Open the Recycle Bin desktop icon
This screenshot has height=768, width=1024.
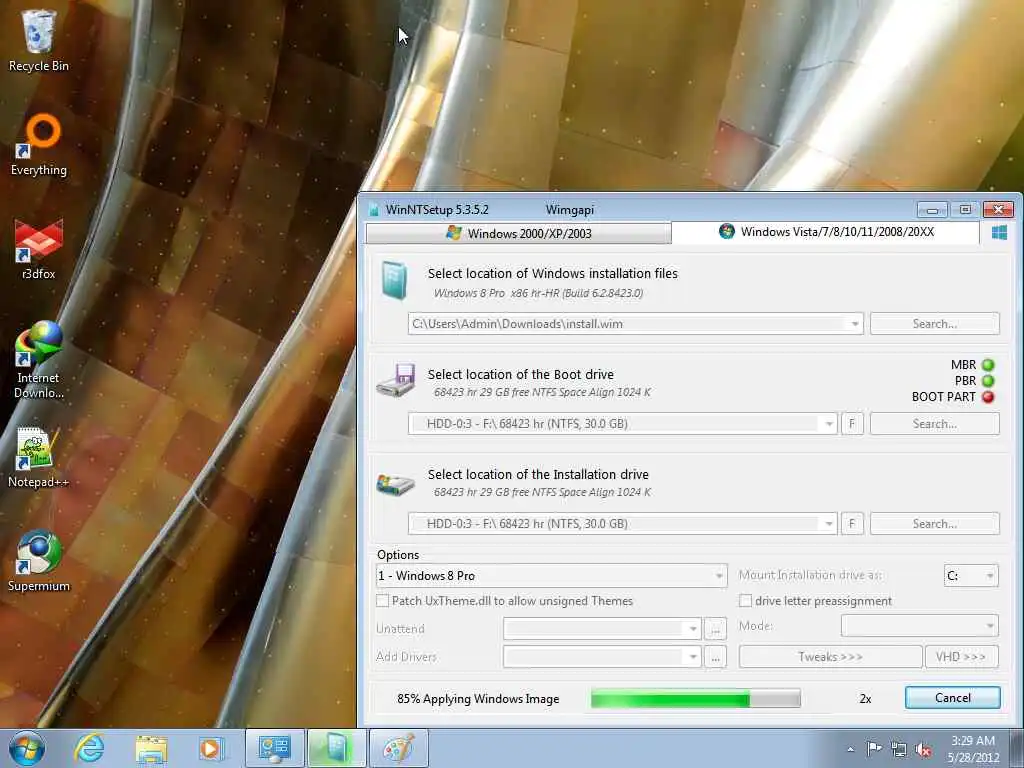click(39, 40)
